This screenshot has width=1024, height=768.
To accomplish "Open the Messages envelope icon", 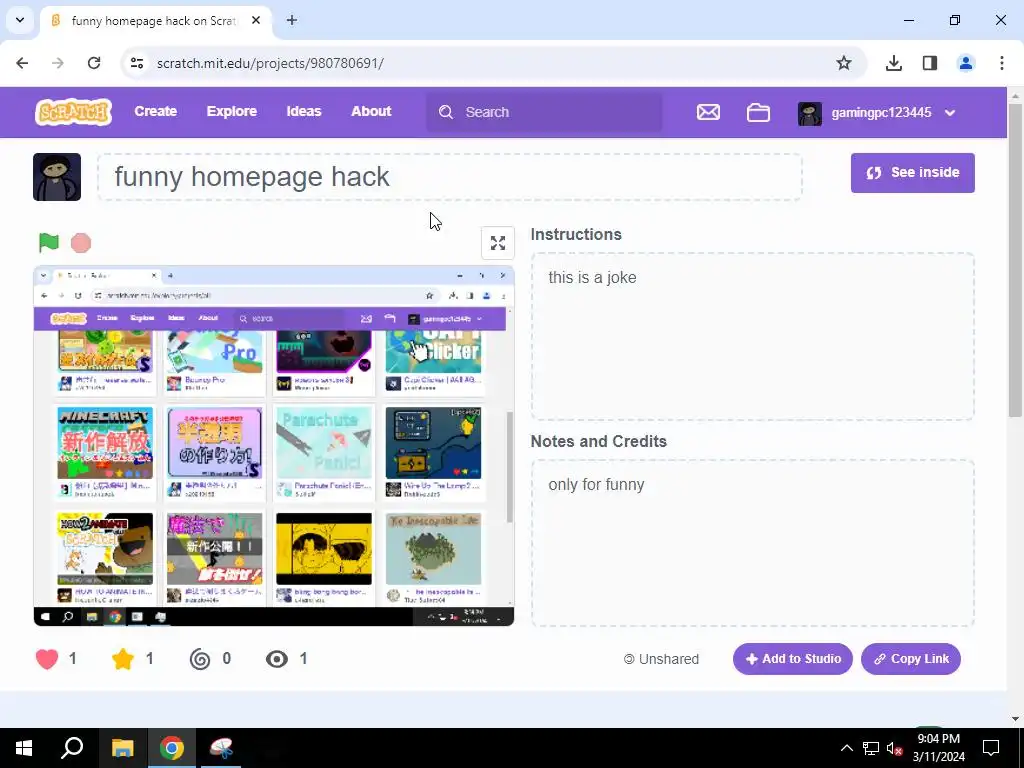I will pyautogui.click(x=708, y=112).
